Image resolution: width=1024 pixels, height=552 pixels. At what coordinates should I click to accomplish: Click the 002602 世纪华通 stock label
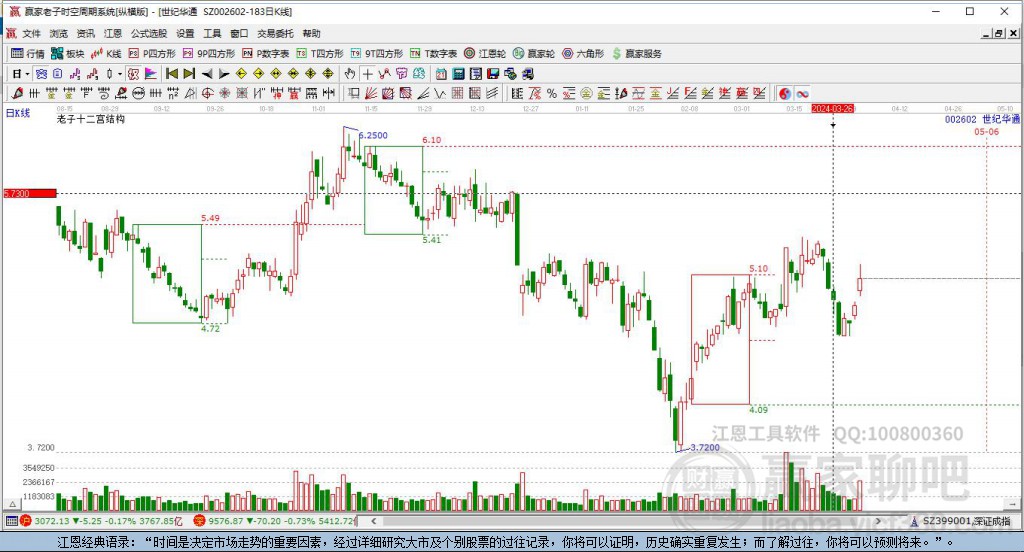click(x=982, y=119)
